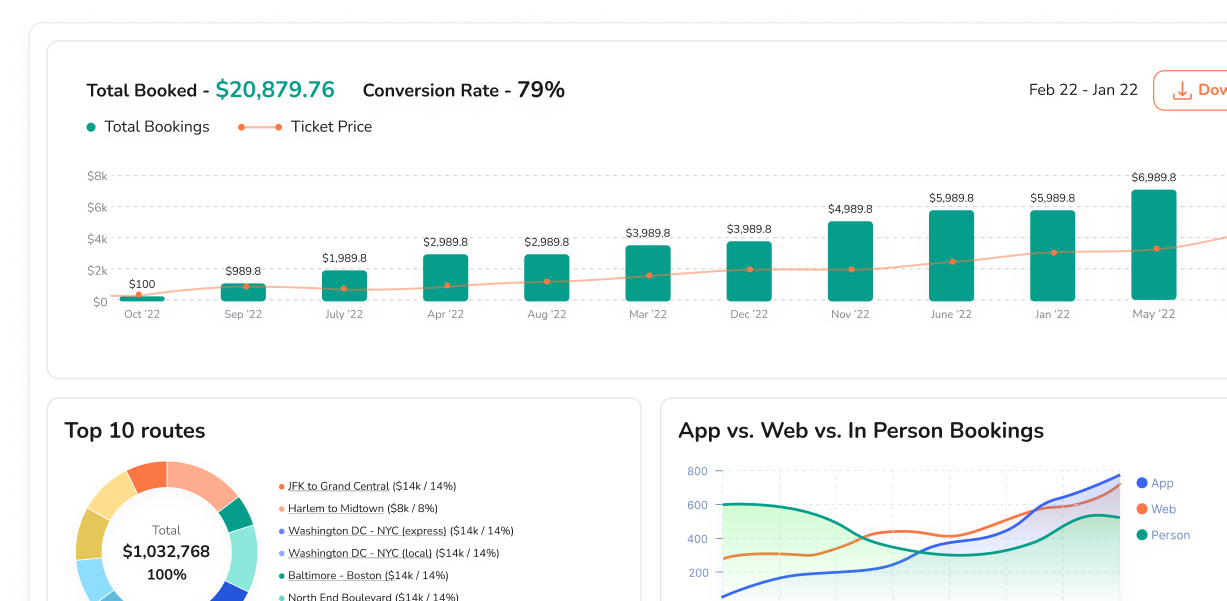Viewport: 1227px width, 601px height.
Task: Click the Nov '22 axis label
Action: point(850,314)
